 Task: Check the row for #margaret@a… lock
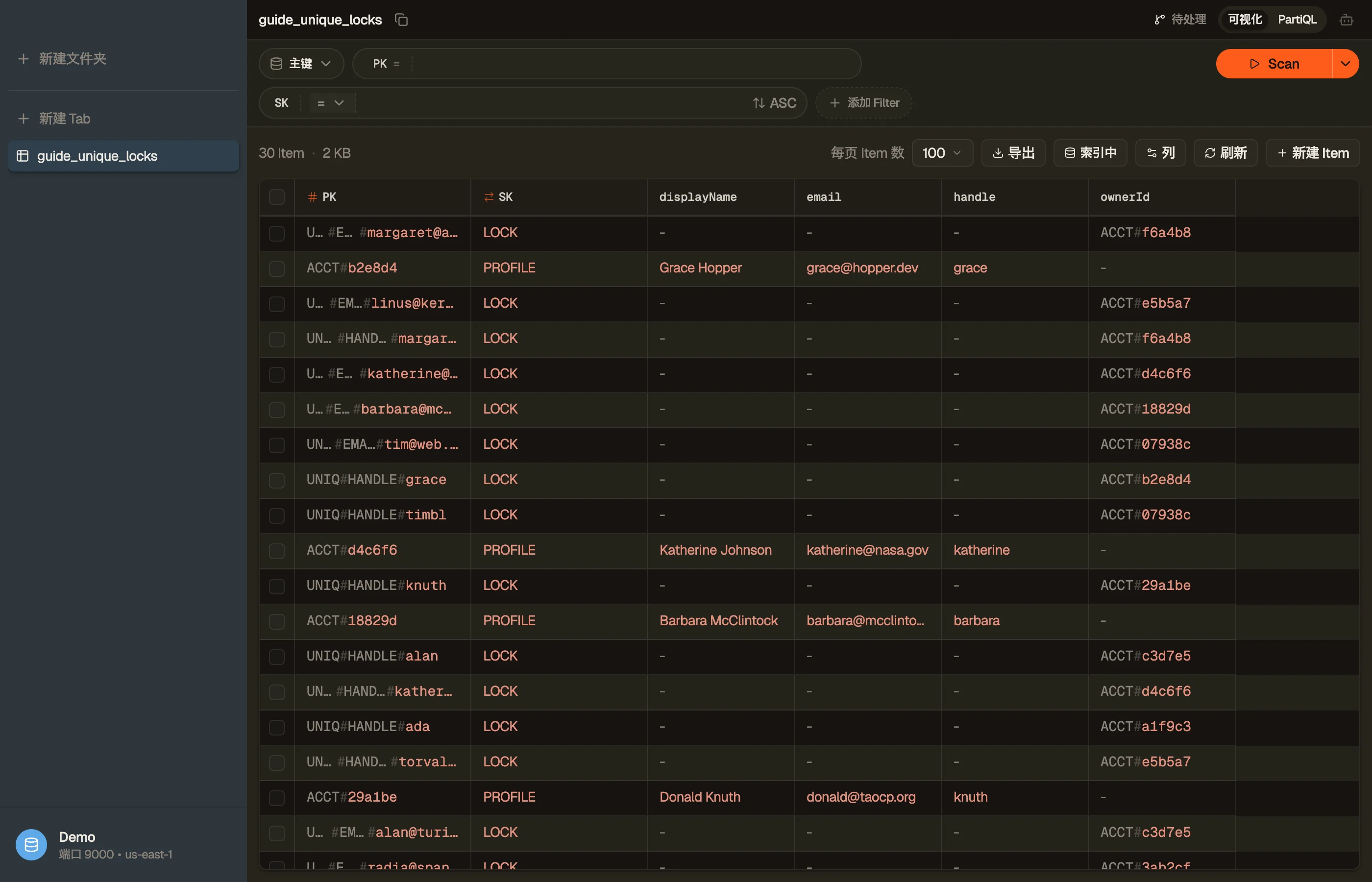(x=276, y=233)
